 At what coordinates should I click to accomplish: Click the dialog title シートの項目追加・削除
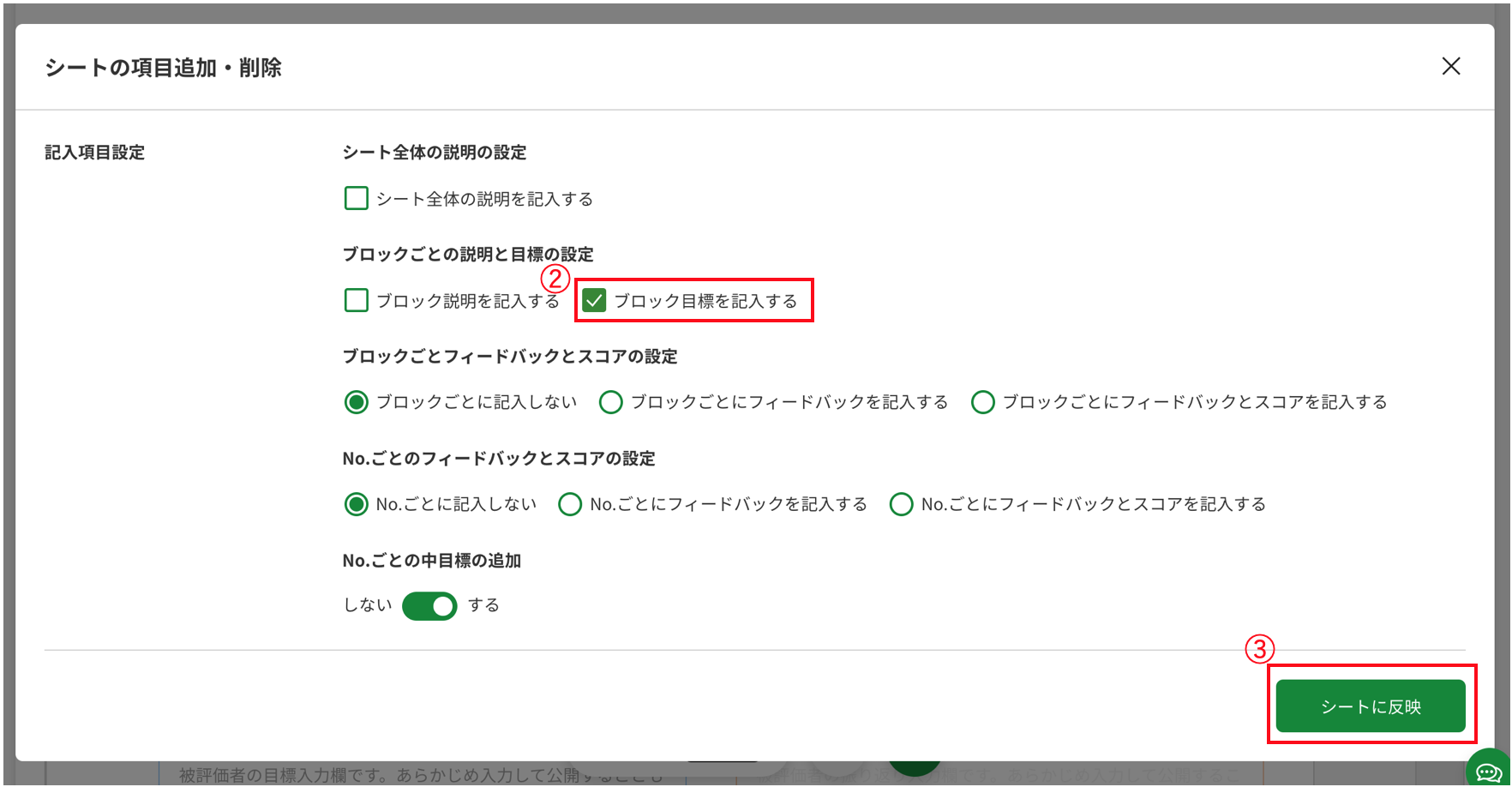click(163, 68)
